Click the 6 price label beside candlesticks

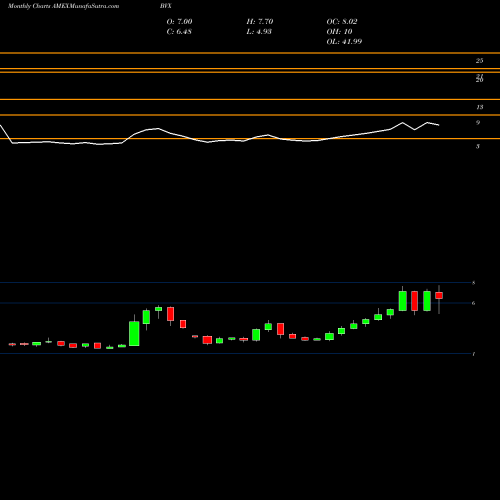pyautogui.click(x=473, y=303)
